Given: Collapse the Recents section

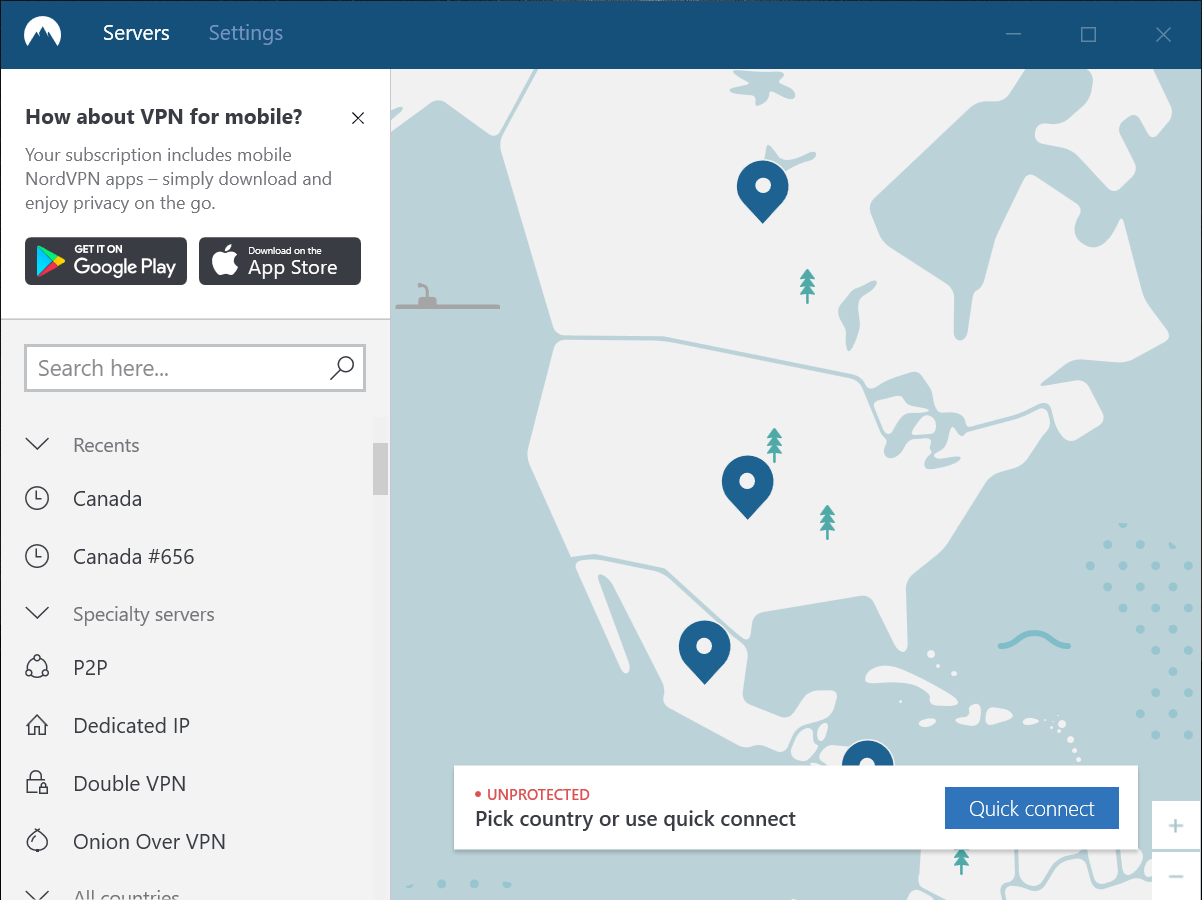Looking at the screenshot, I should [37, 444].
